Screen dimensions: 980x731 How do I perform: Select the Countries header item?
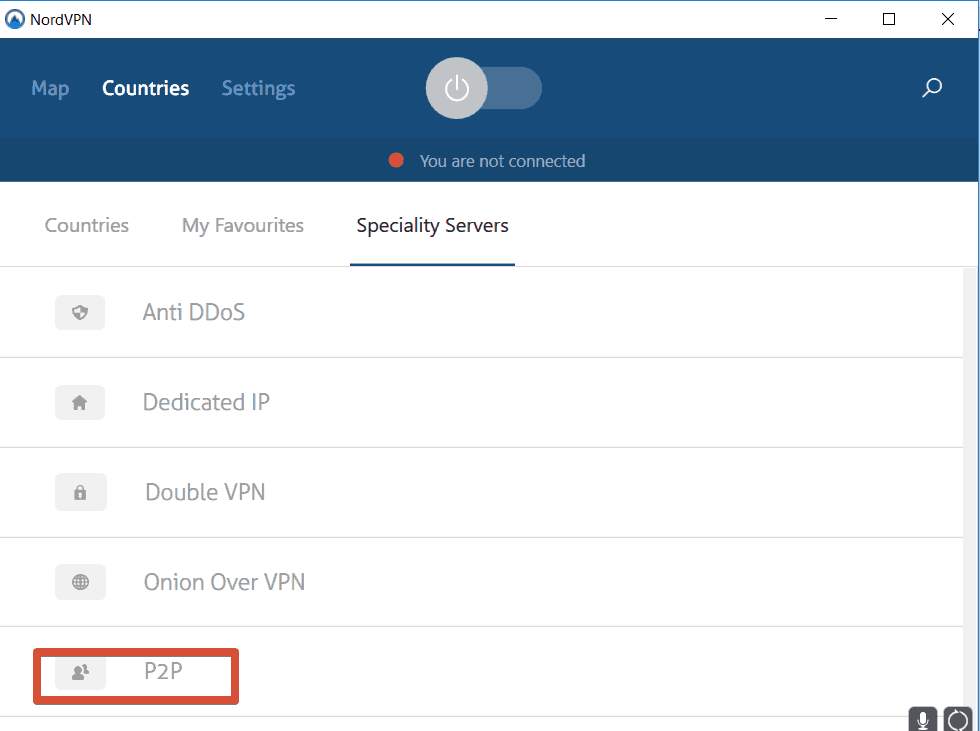click(x=146, y=88)
